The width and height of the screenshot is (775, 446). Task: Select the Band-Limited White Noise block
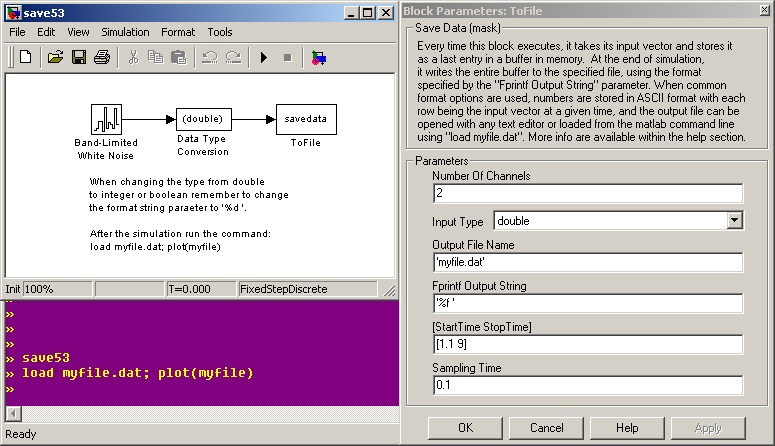(106, 119)
